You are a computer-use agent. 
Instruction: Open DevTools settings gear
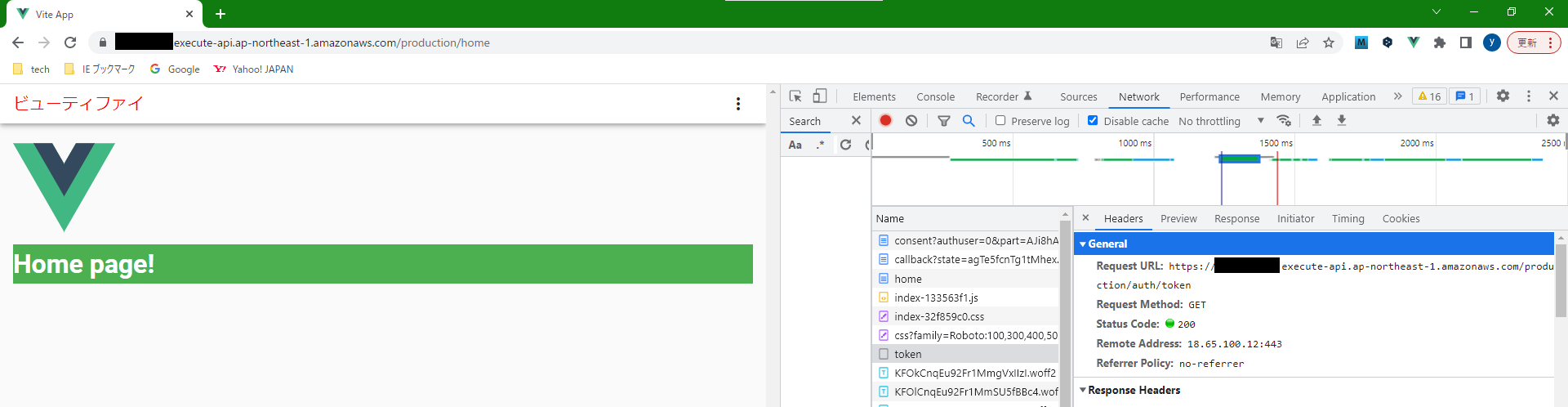(1503, 96)
